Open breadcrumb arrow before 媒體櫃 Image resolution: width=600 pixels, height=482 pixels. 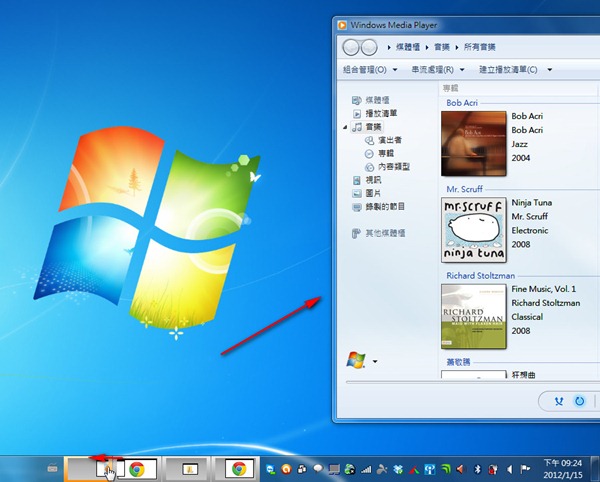point(389,47)
